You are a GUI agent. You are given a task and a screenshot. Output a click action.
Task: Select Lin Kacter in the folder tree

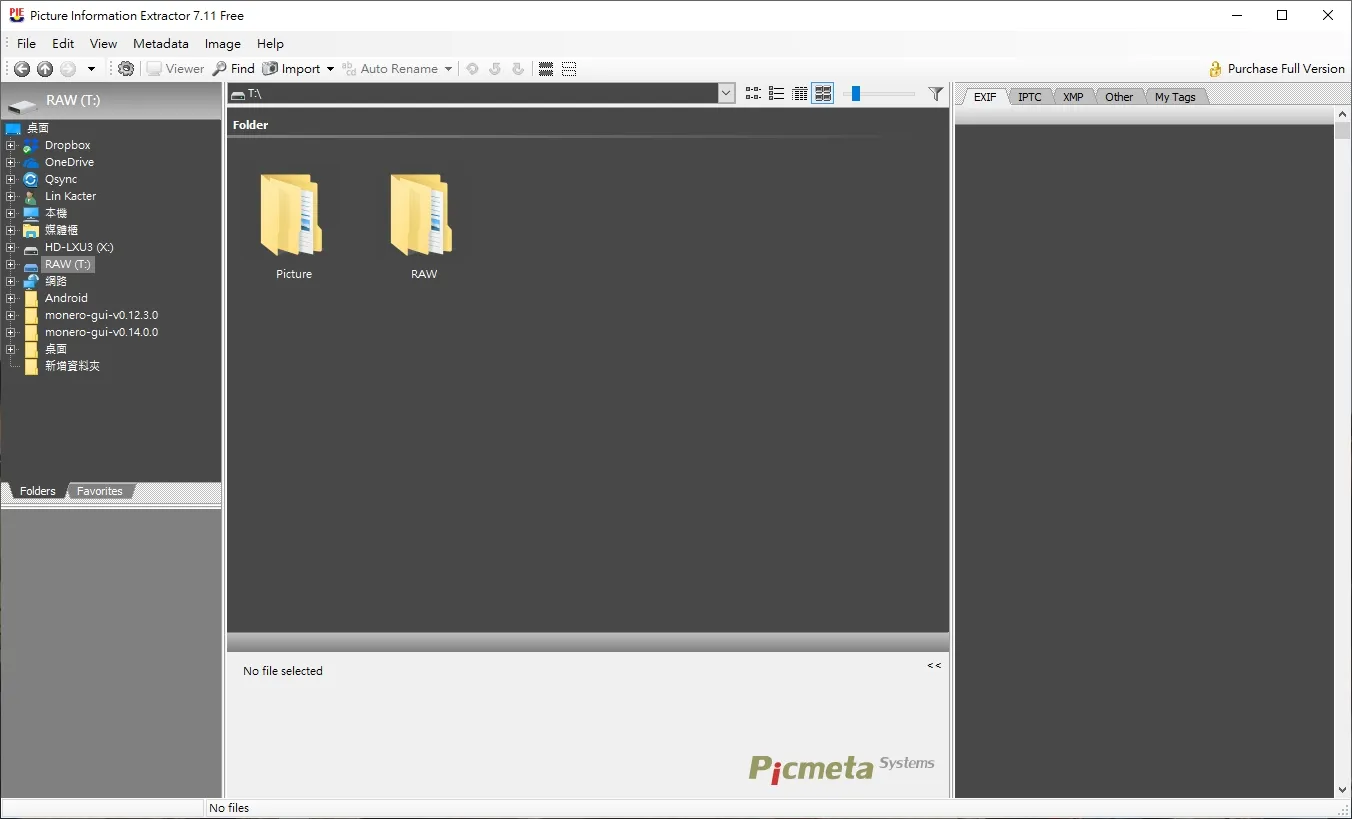pos(70,196)
